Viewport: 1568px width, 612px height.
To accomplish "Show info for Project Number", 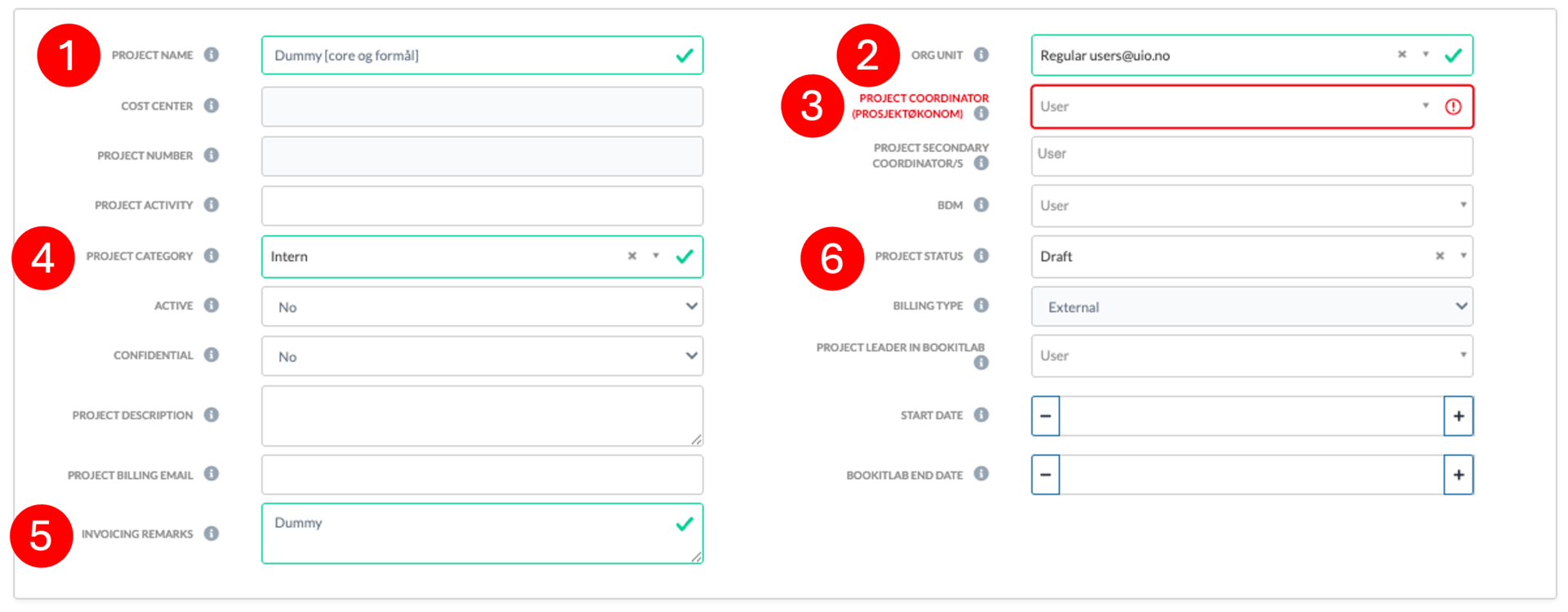I will tap(212, 155).
